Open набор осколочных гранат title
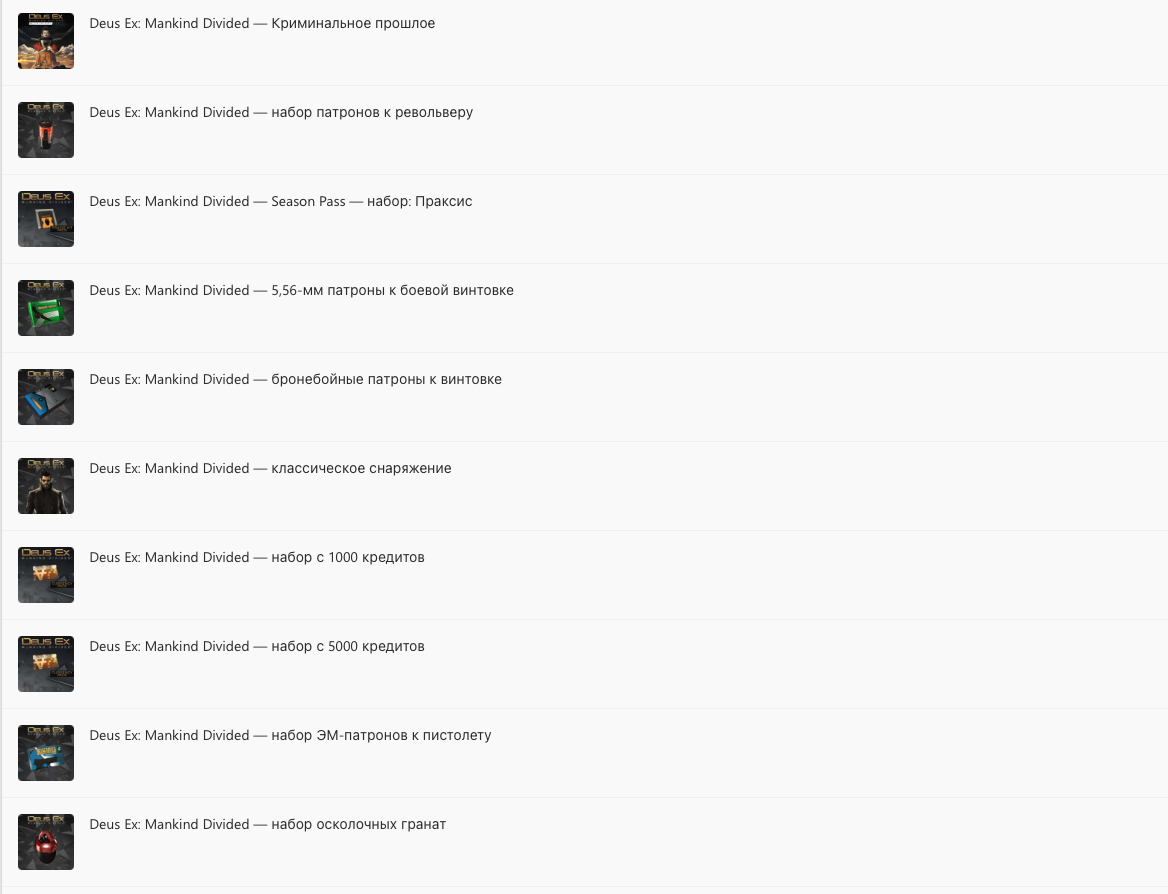 pos(267,825)
